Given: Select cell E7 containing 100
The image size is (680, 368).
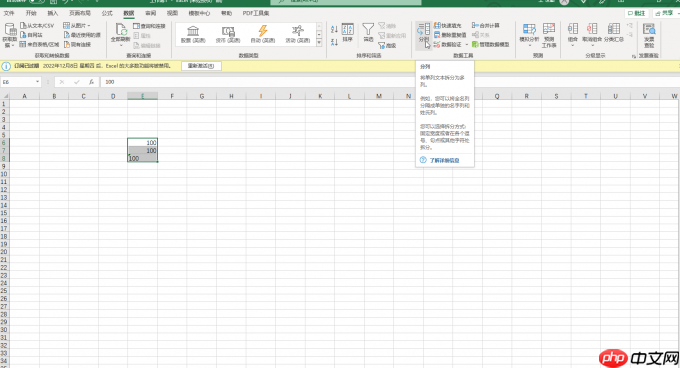Looking at the screenshot, I should click(x=143, y=150).
